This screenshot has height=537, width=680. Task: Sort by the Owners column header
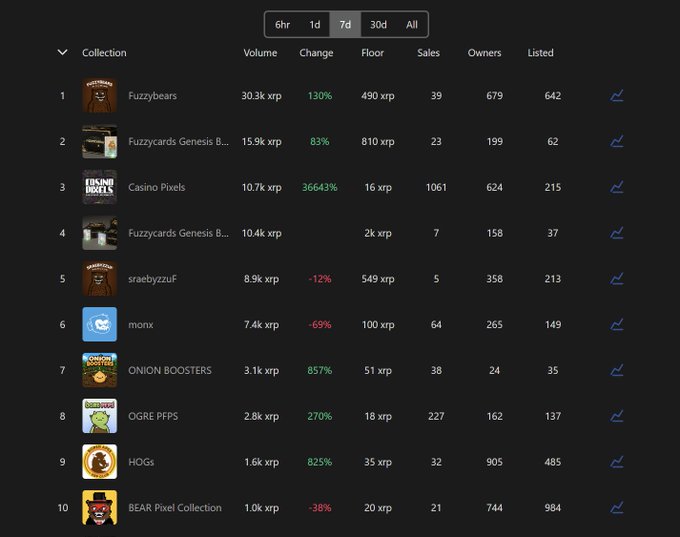tap(484, 53)
